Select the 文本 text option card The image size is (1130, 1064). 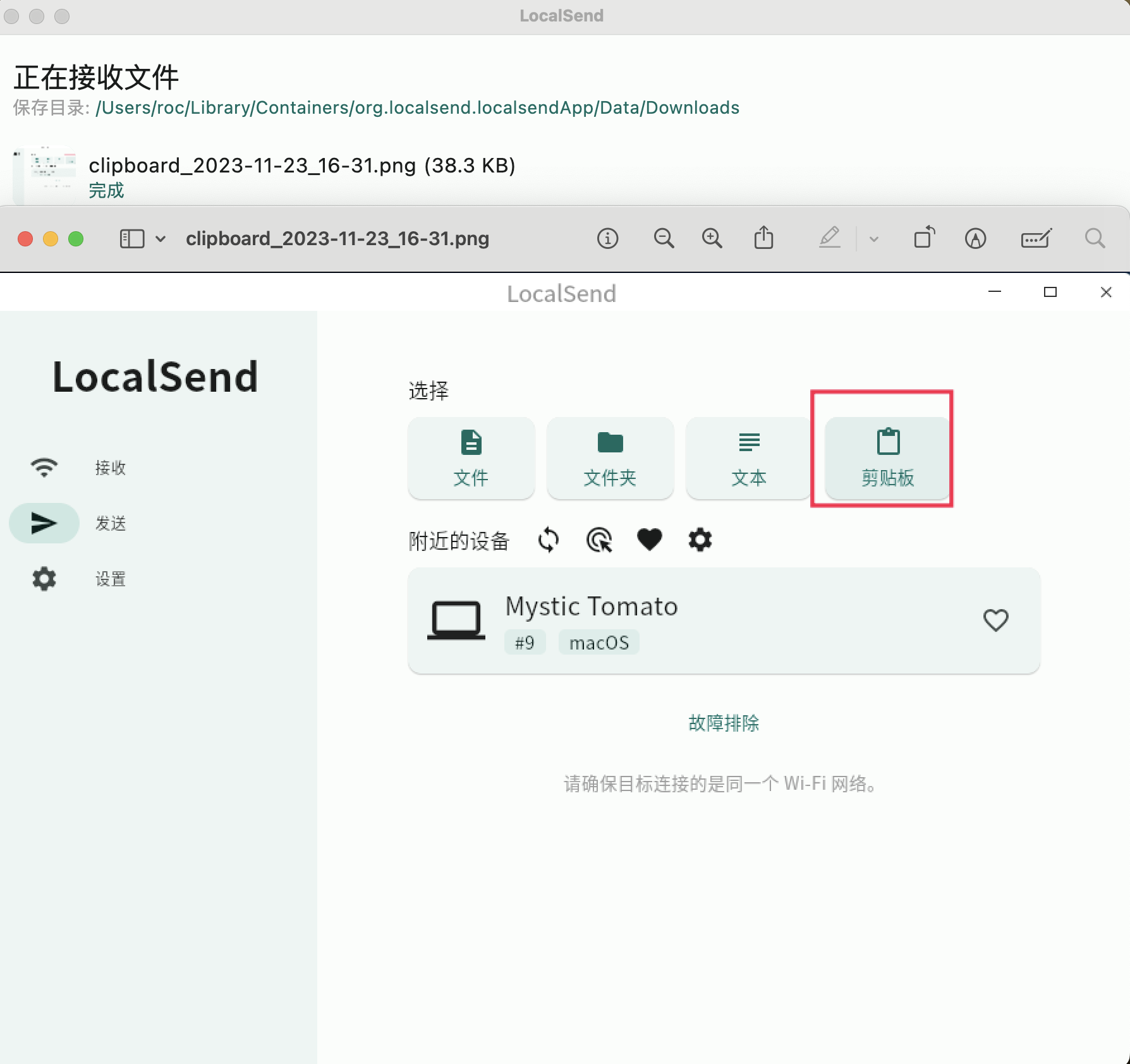coord(749,458)
